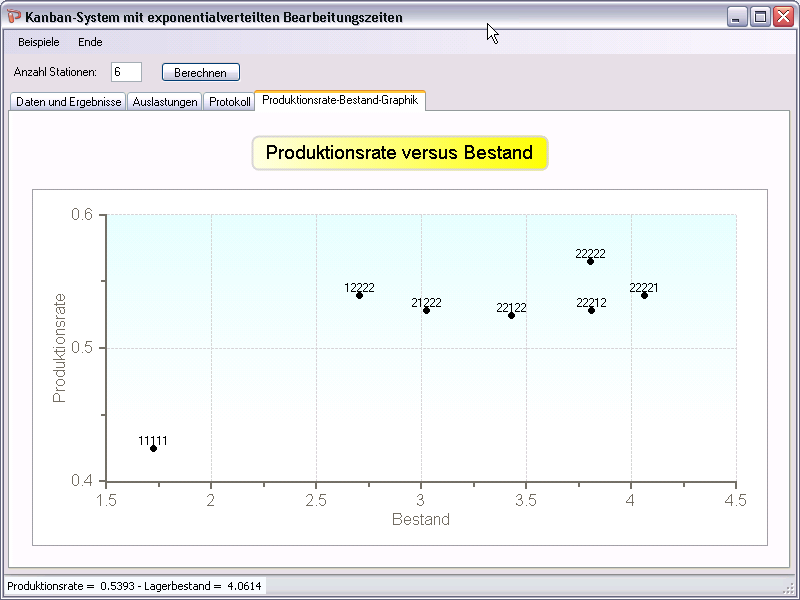
Task: Click the data point labeled 22122
Action: 511,315
